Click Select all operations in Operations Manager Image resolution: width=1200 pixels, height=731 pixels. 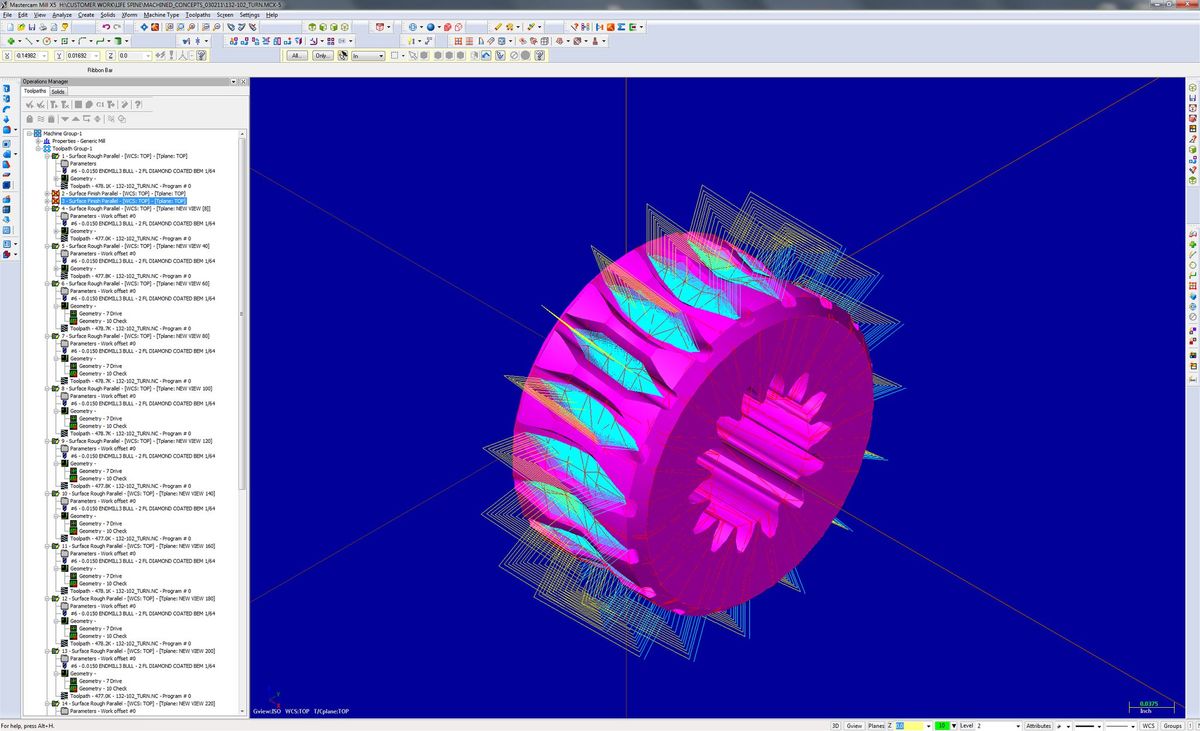pos(30,104)
